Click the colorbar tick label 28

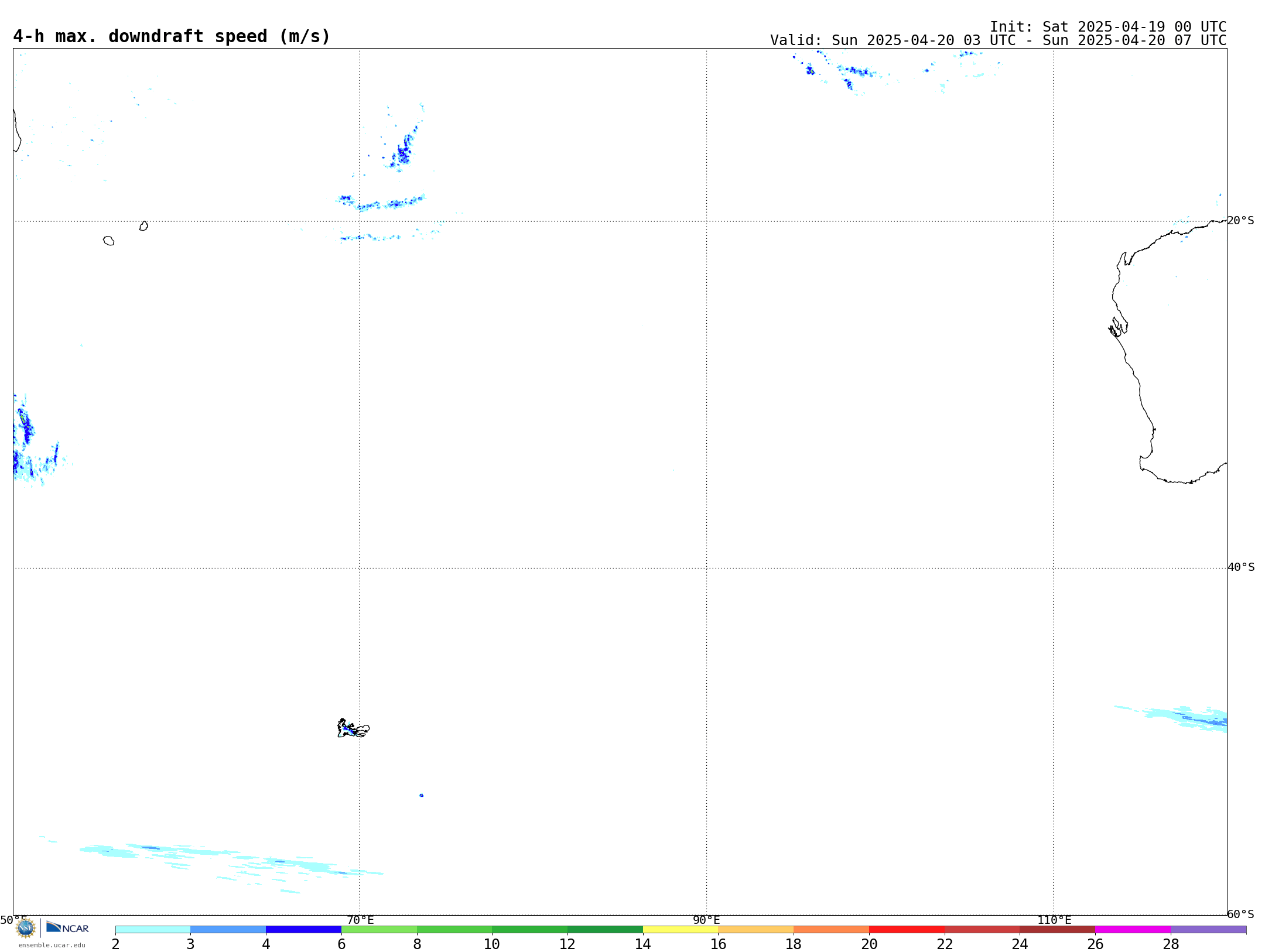point(1171,944)
